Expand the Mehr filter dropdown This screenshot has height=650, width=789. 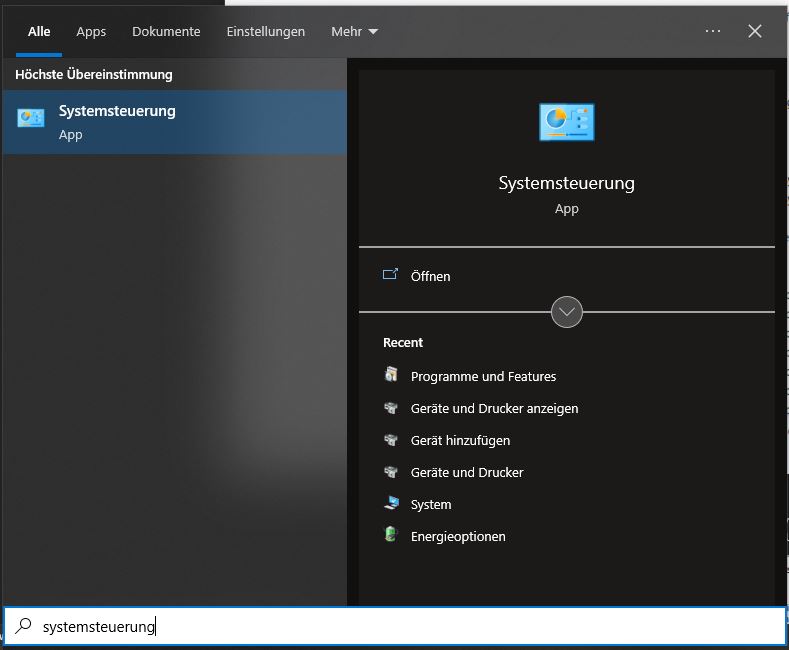pos(355,32)
